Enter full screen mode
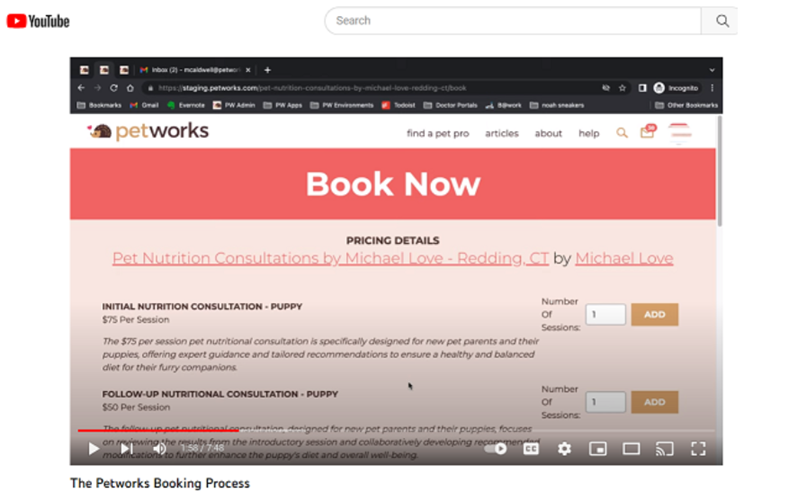Viewport: 788px width, 501px height. (x=698, y=448)
